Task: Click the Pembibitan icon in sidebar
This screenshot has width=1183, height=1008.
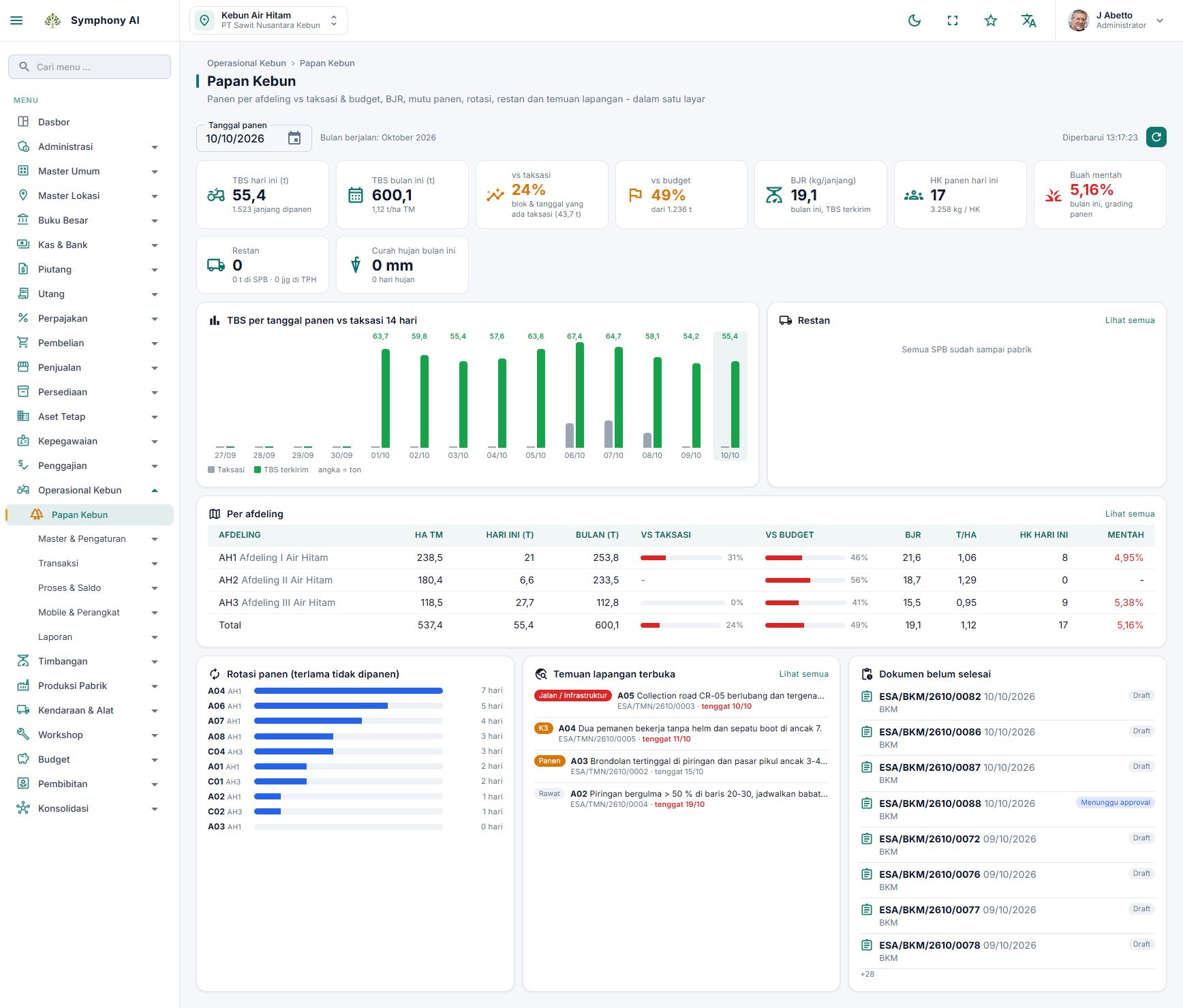Action: pos(23,784)
